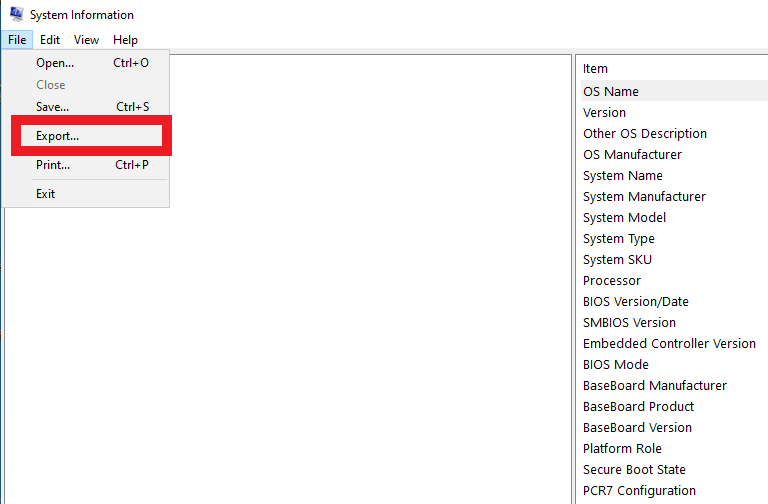
Task: Click the System Information app icon
Action: tap(16, 14)
